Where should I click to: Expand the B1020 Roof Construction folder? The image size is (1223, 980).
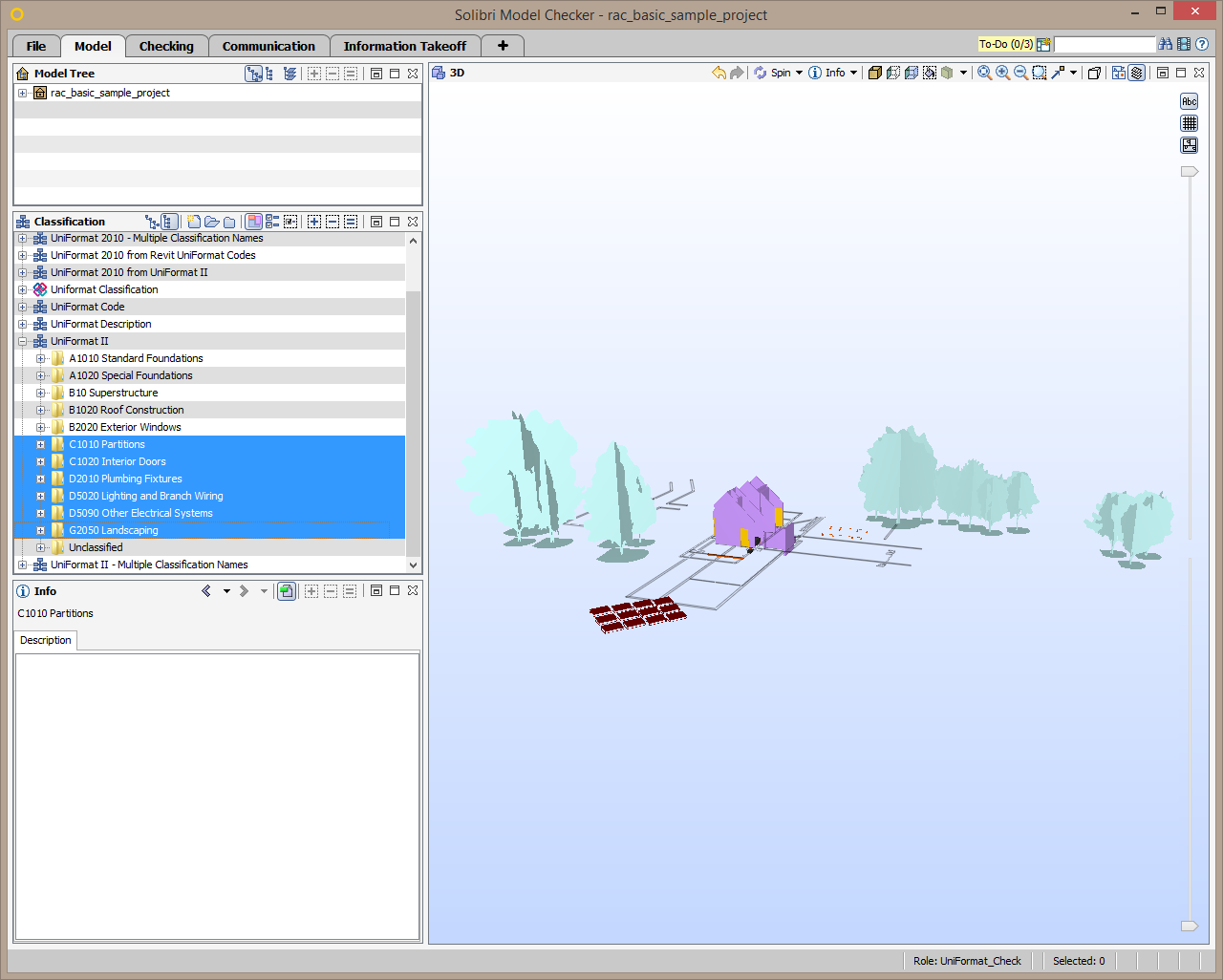40,410
